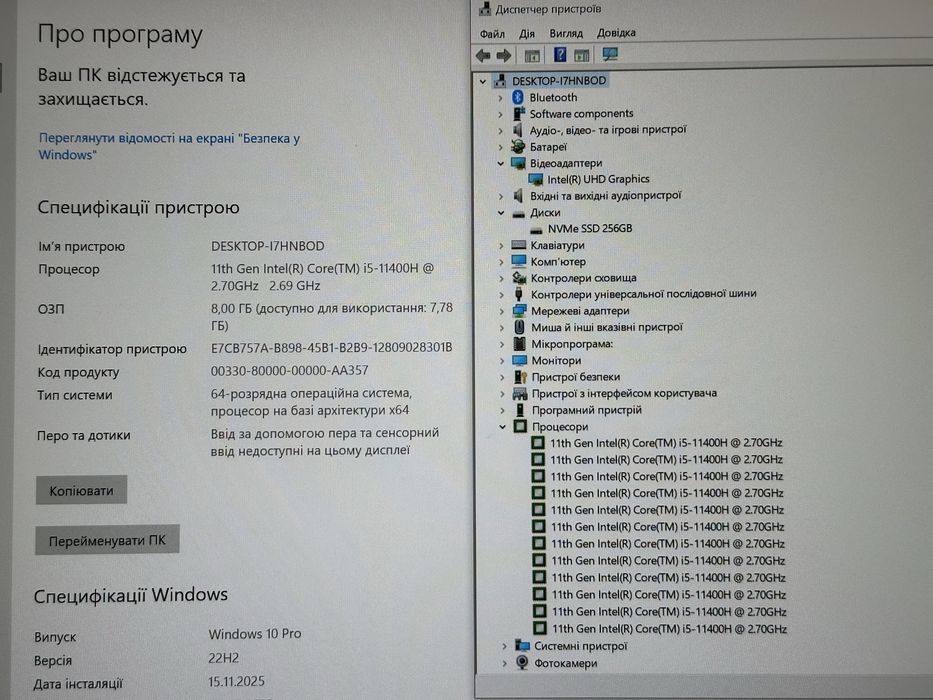The height and width of the screenshot is (700, 933).
Task: Click device name value DESKTOP-I7HNBOD in settings
Action: [268, 246]
